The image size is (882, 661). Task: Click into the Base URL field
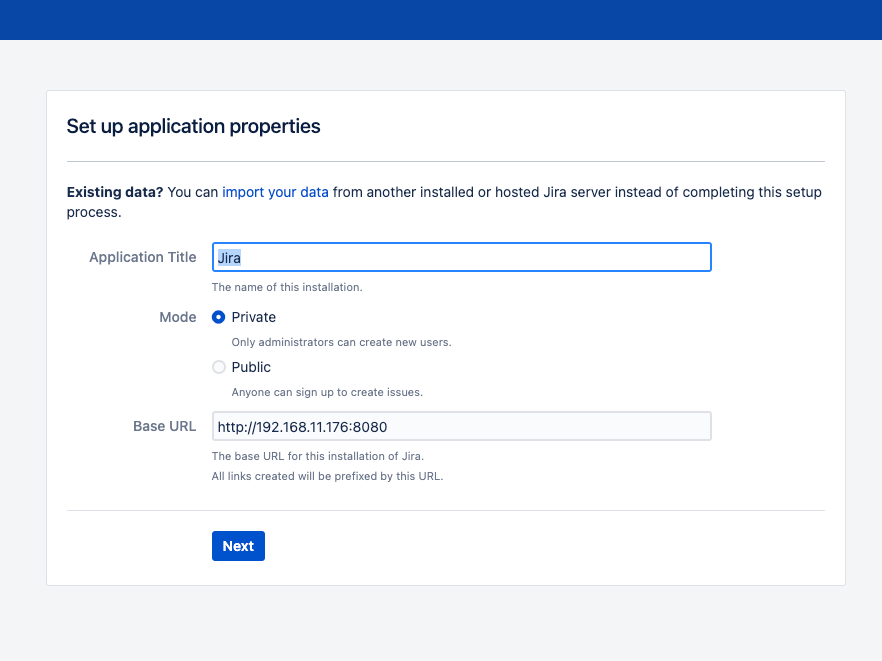pyautogui.click(x=462, y=426)
